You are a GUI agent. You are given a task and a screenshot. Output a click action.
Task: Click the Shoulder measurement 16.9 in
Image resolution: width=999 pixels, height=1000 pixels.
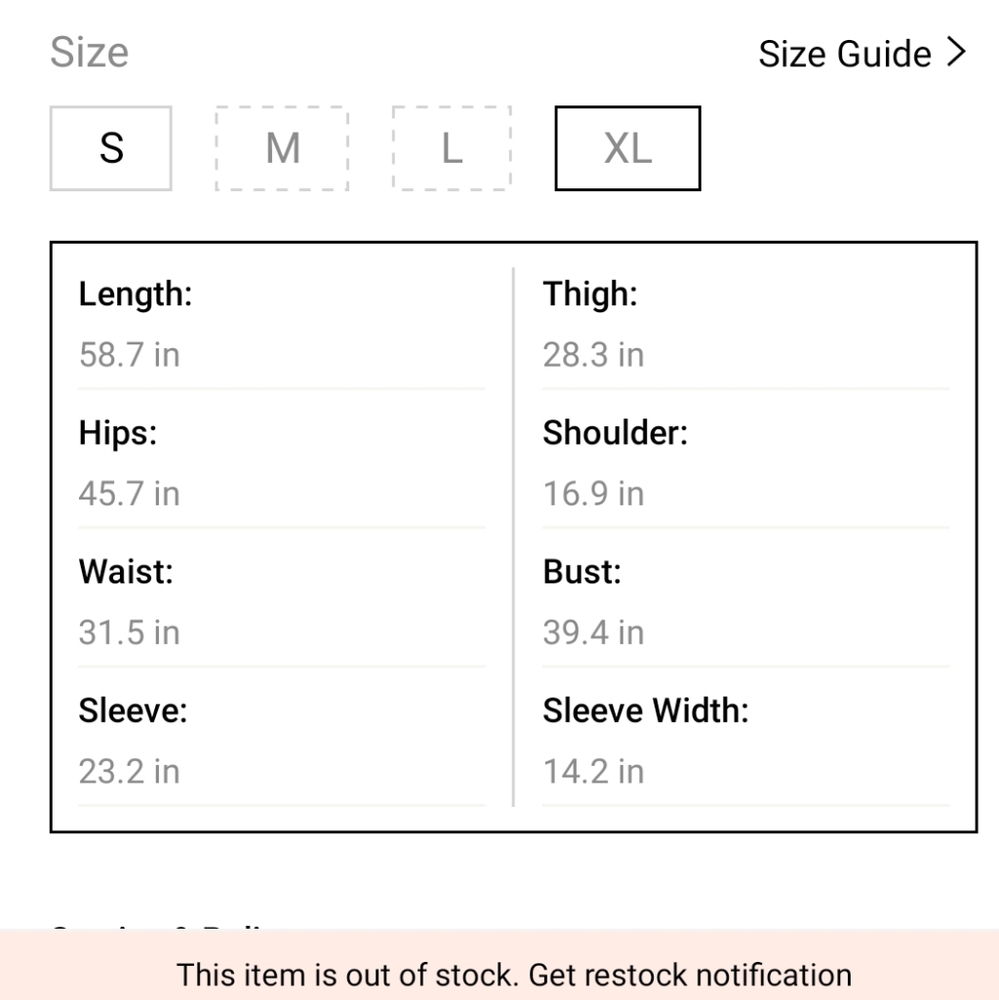tap(593, 494)
